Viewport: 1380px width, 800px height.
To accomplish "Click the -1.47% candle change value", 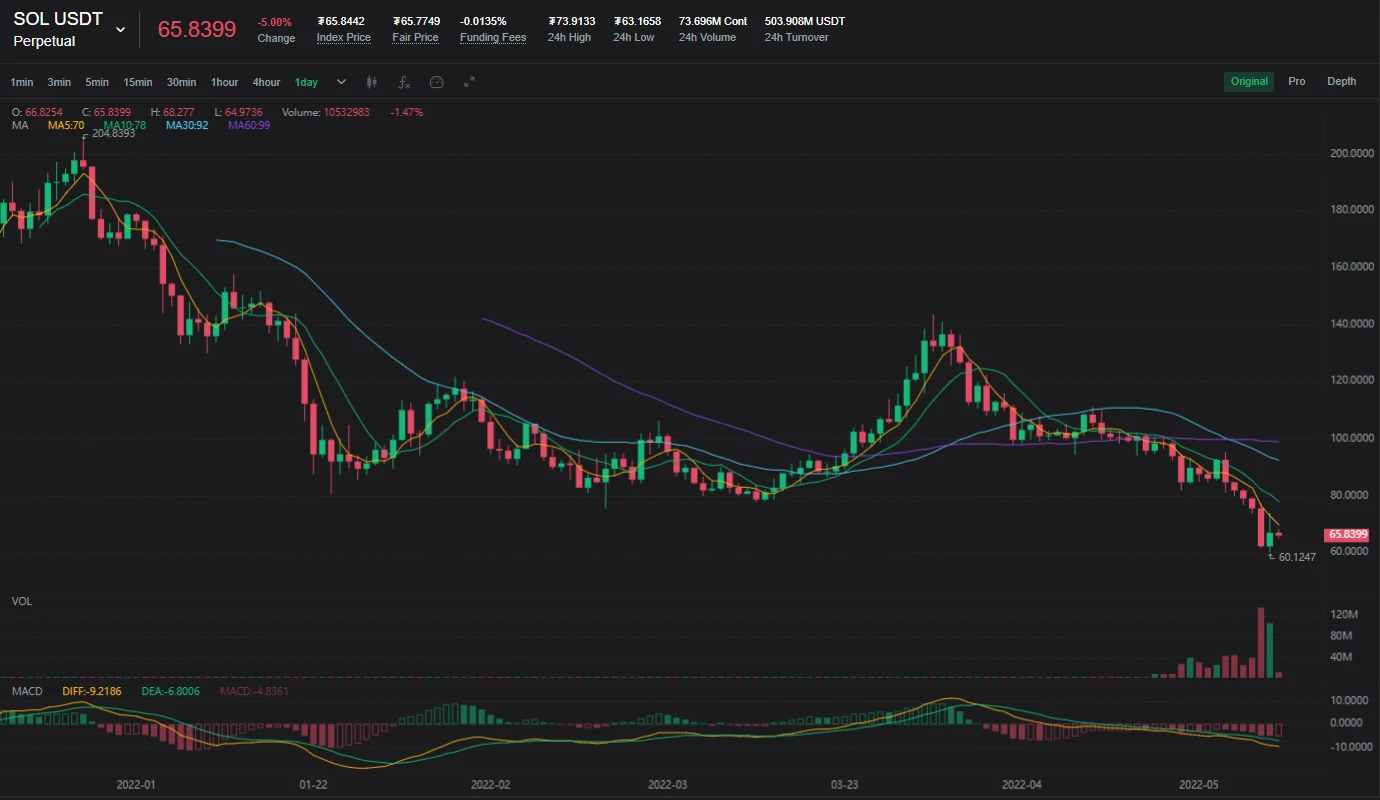I will [x=406, y=112].
